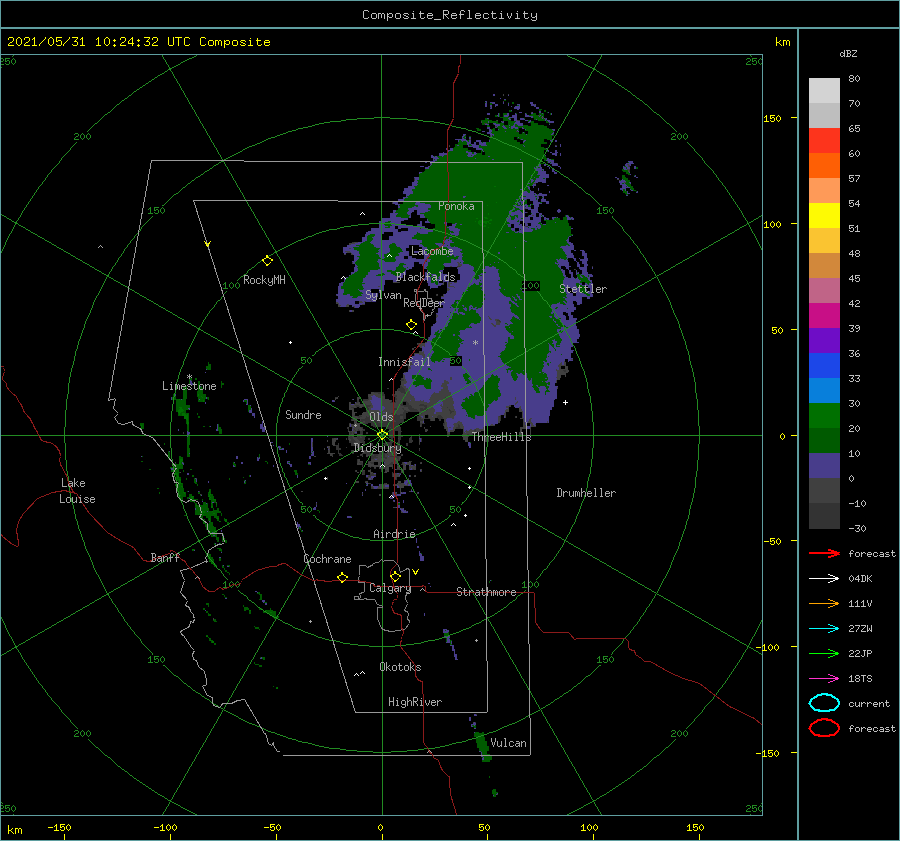Image resolution: width=900 pixels, height=841 pixels.
Task: Click the Cochrane town label
Action: click(327, 559)
